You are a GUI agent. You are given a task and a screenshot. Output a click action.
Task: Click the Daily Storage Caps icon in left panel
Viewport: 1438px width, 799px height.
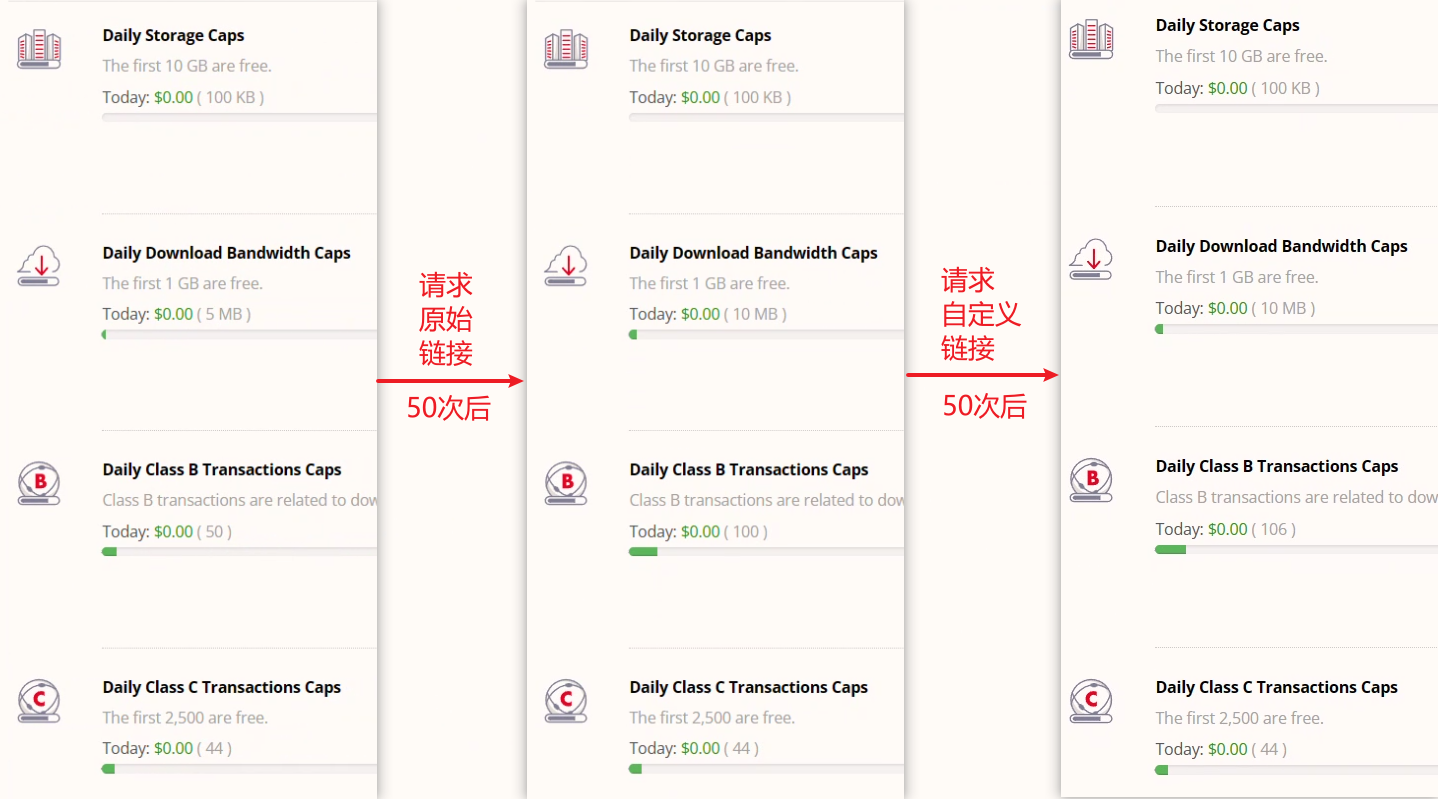tap(39, 49)
